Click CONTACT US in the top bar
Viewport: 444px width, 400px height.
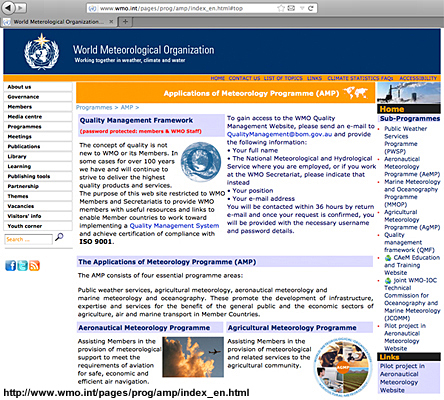coord(244,78)
